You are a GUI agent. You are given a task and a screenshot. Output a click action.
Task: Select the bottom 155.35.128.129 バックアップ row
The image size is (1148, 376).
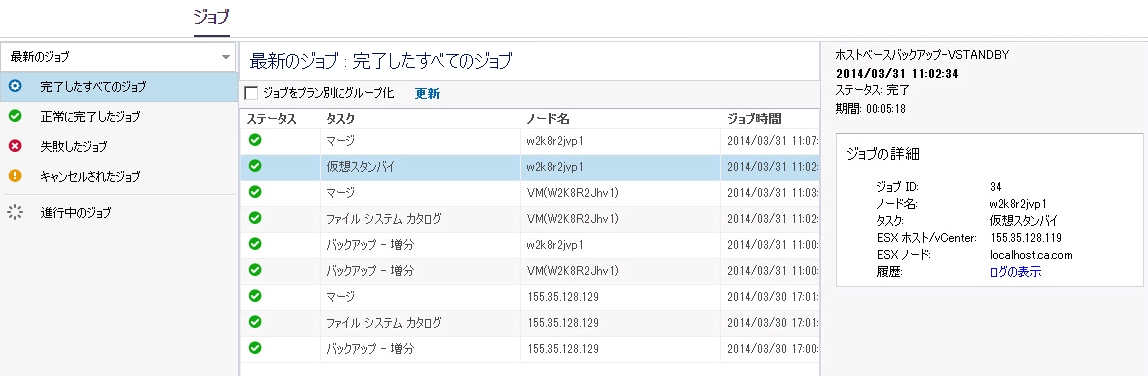tap(530, 348)
